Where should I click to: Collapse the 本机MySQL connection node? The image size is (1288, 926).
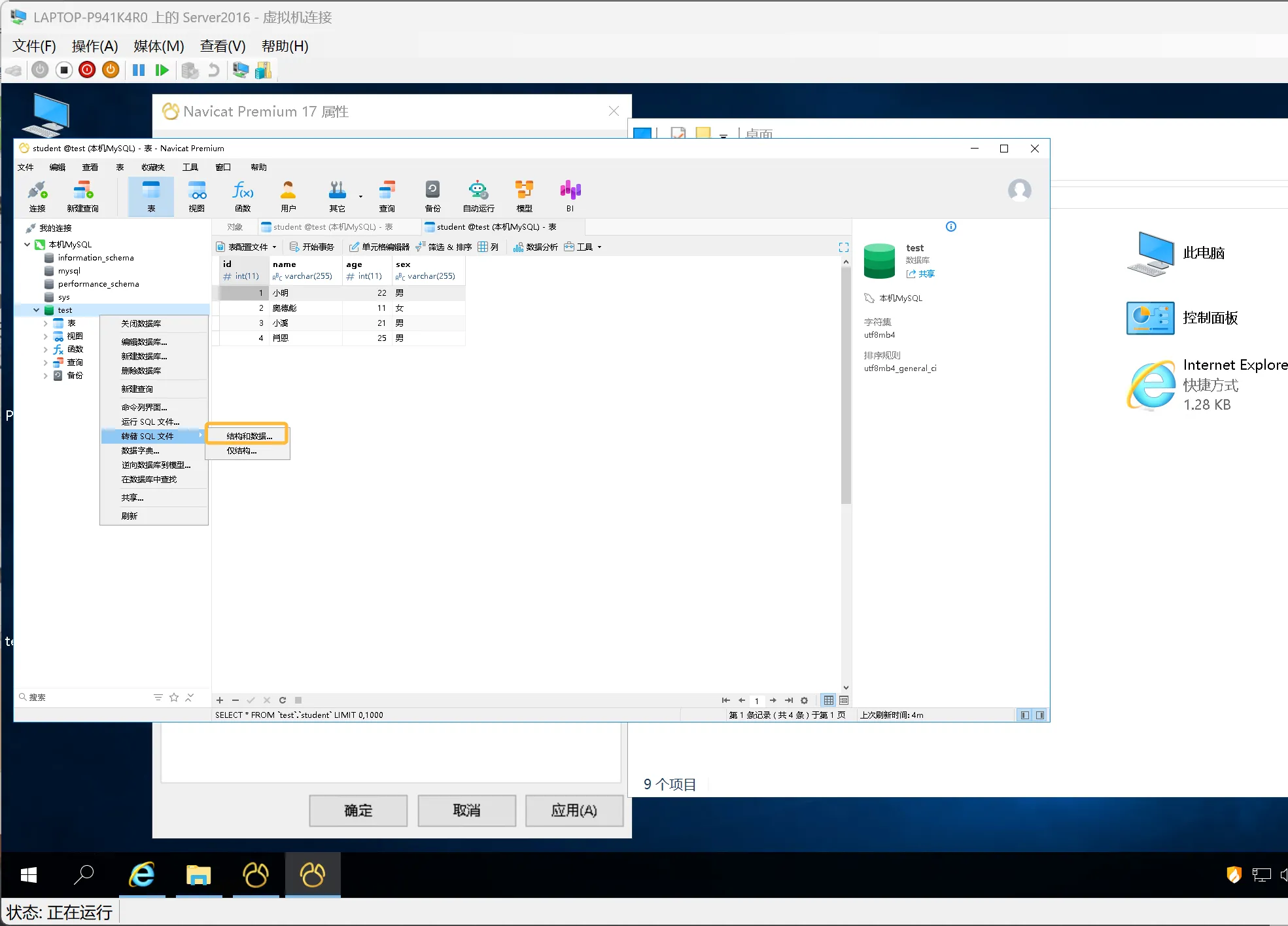pyautogui.click(x=27, y=245)
